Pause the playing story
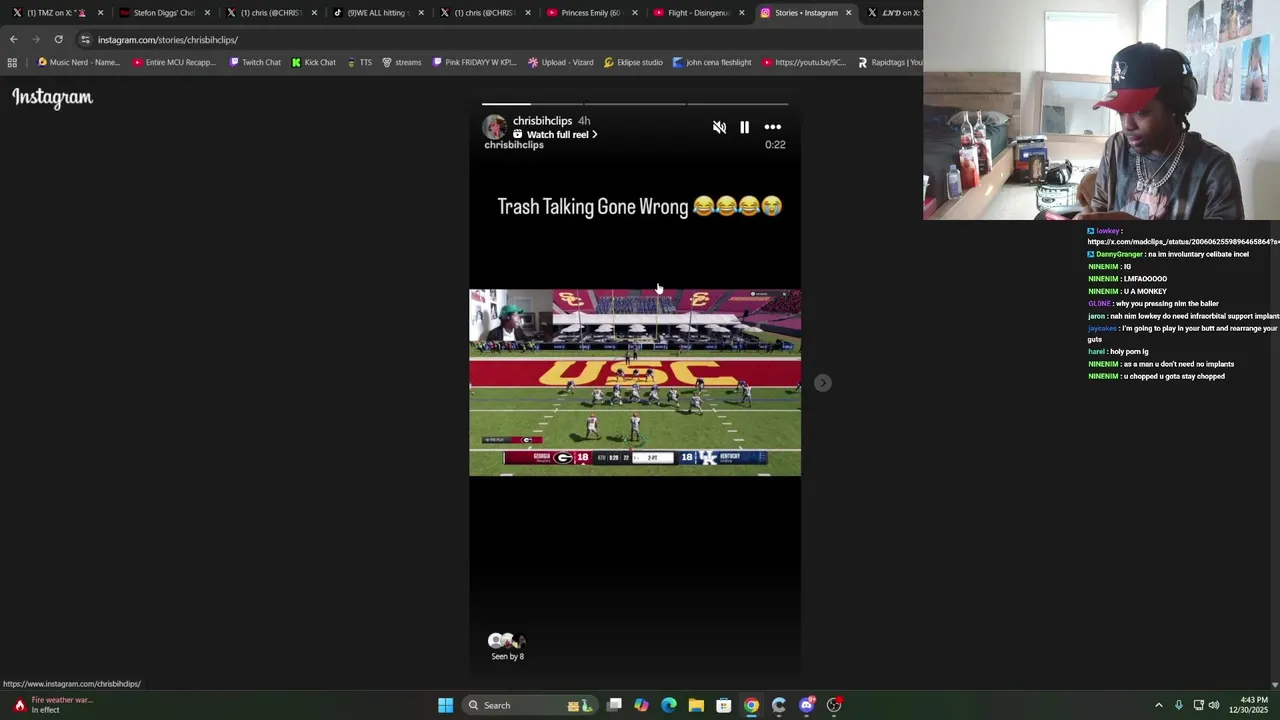Viewport: 1280px width, 720px height. [x=744, y=127]
